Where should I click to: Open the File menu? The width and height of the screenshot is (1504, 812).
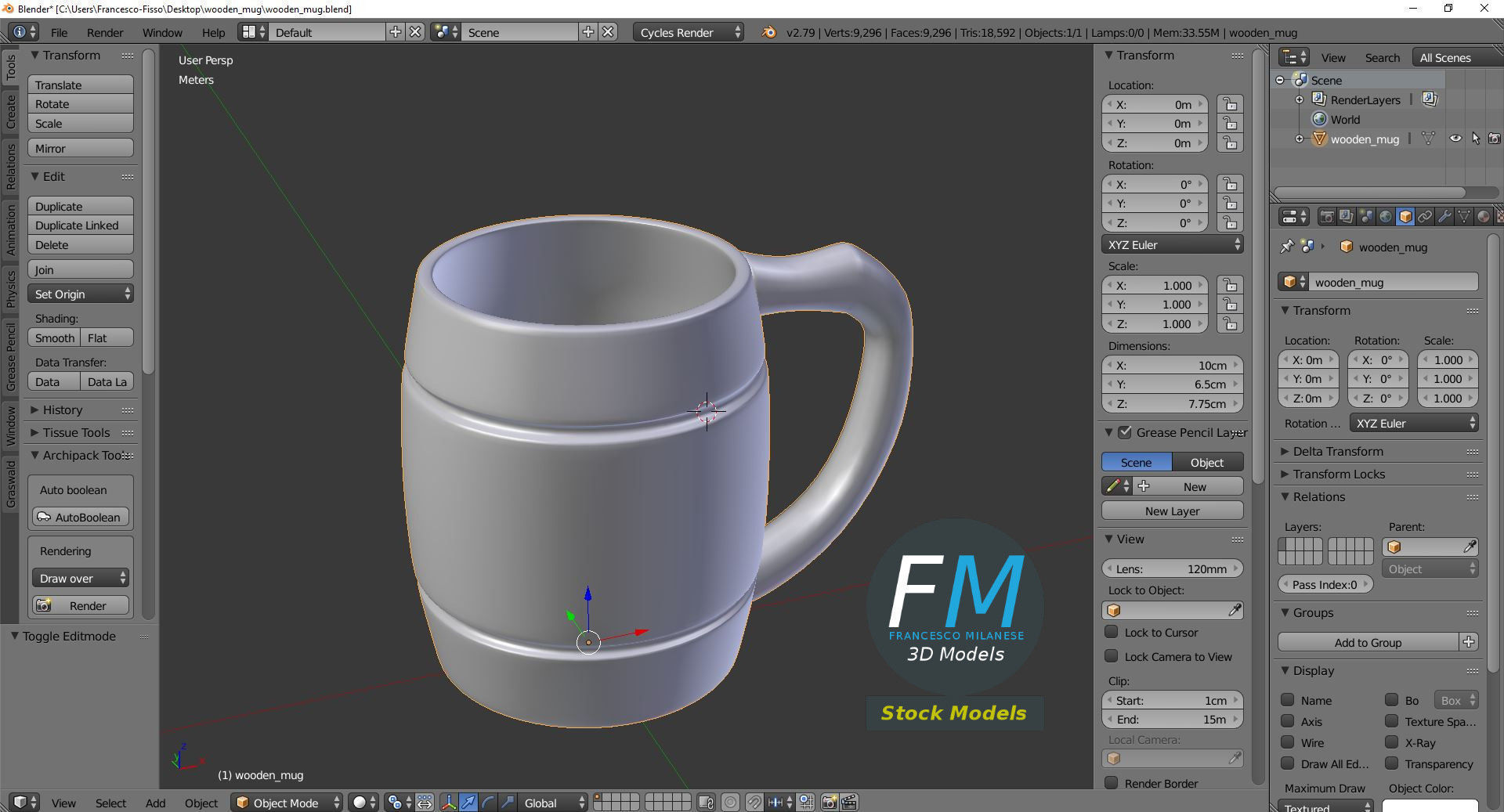[x=59, y=32]
